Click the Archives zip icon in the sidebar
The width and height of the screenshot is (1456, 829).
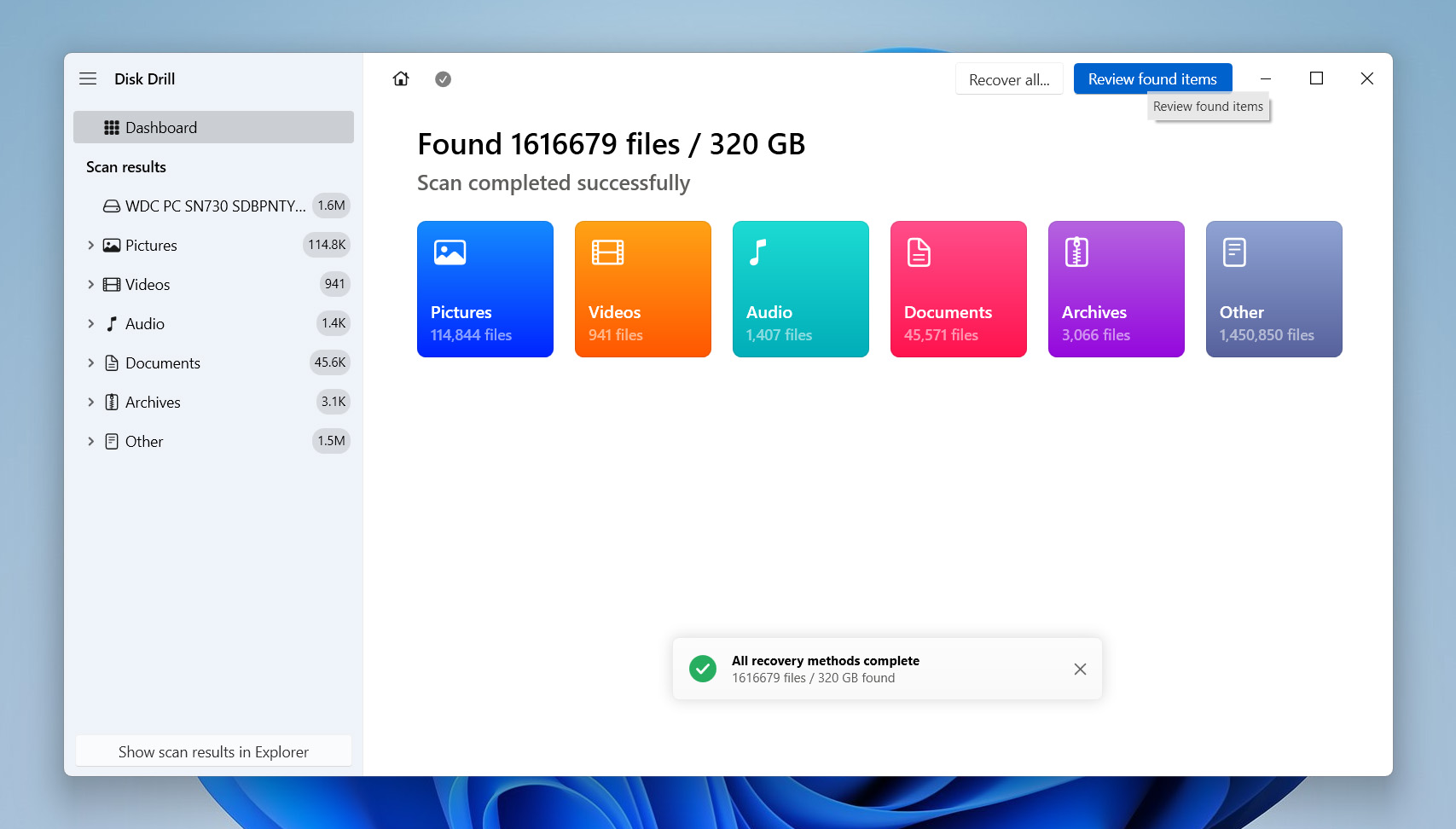pyautogui.click(x=112, y=403)
